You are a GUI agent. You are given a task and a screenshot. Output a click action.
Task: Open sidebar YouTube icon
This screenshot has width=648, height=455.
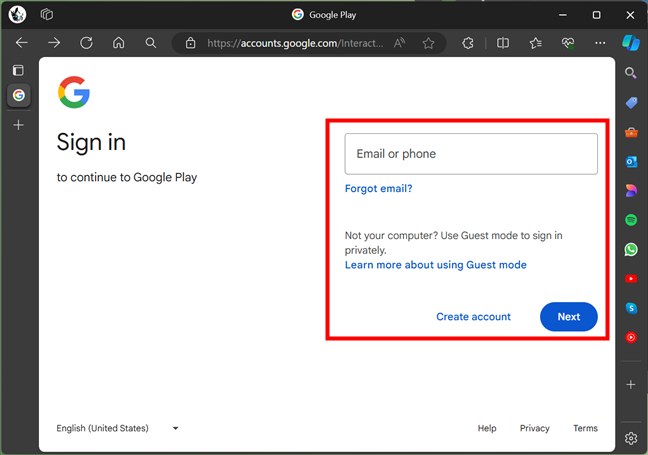(631, 279)
